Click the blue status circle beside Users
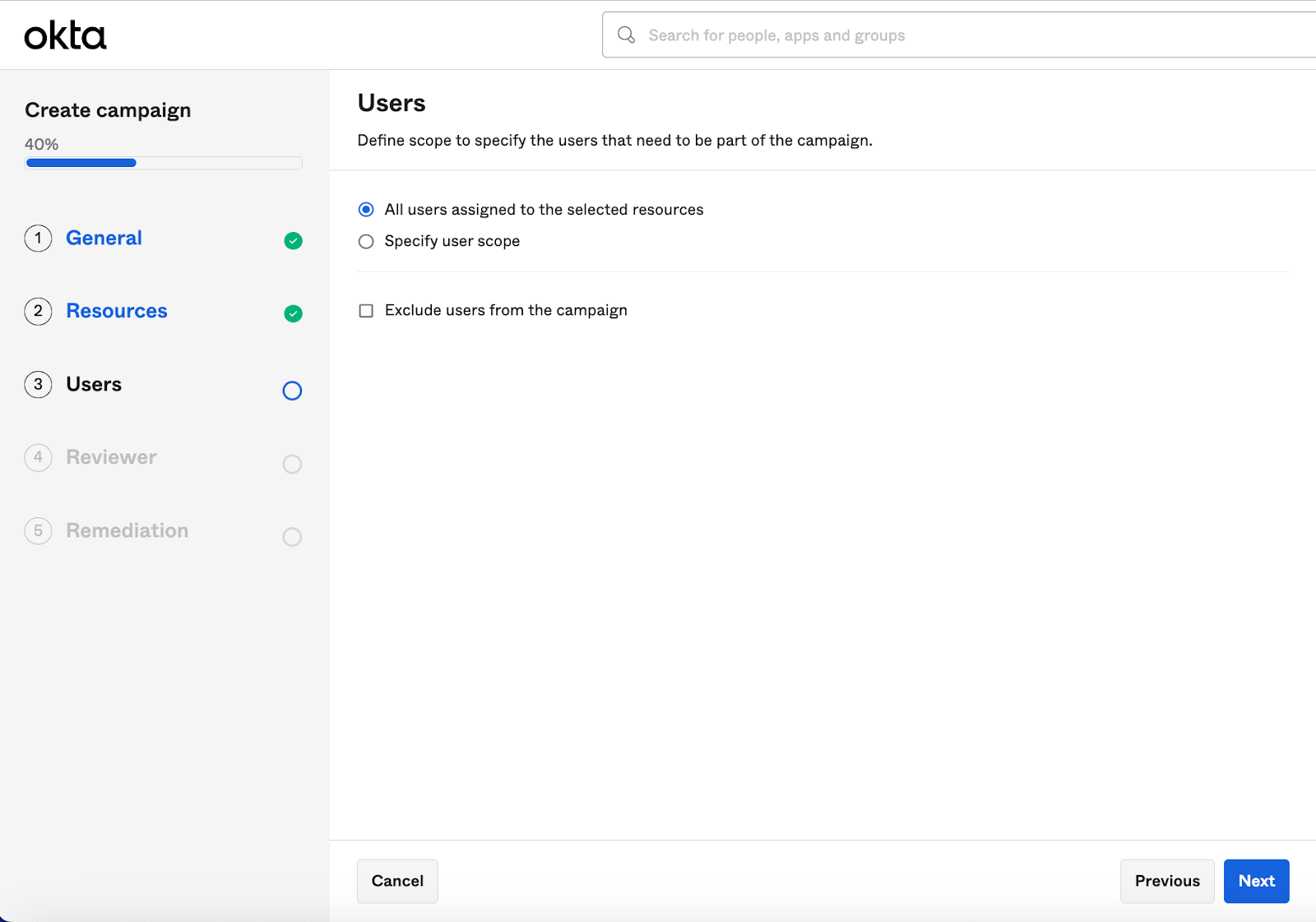 click(x=292, y=391)
